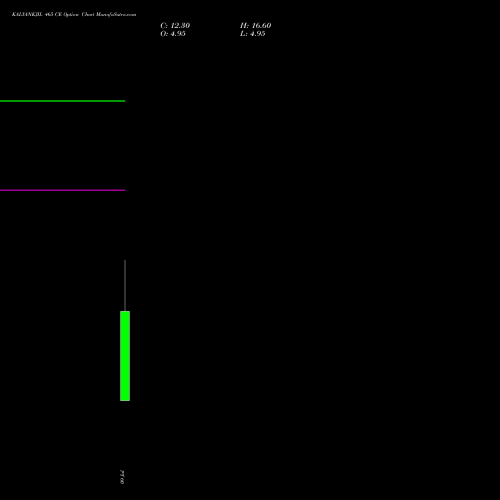Click the tip of the candle's wick
The image size is (500, 500).
coord(125,260)
